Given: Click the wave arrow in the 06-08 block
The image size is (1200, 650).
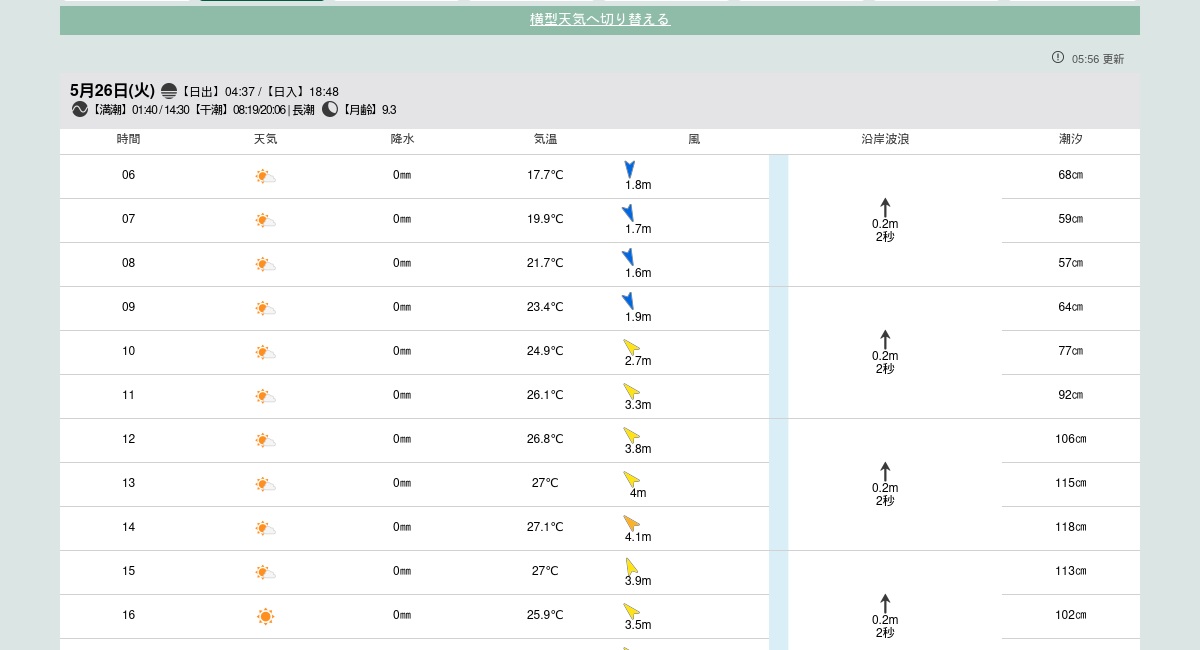Looking at the screenshot, I should 885,208.
